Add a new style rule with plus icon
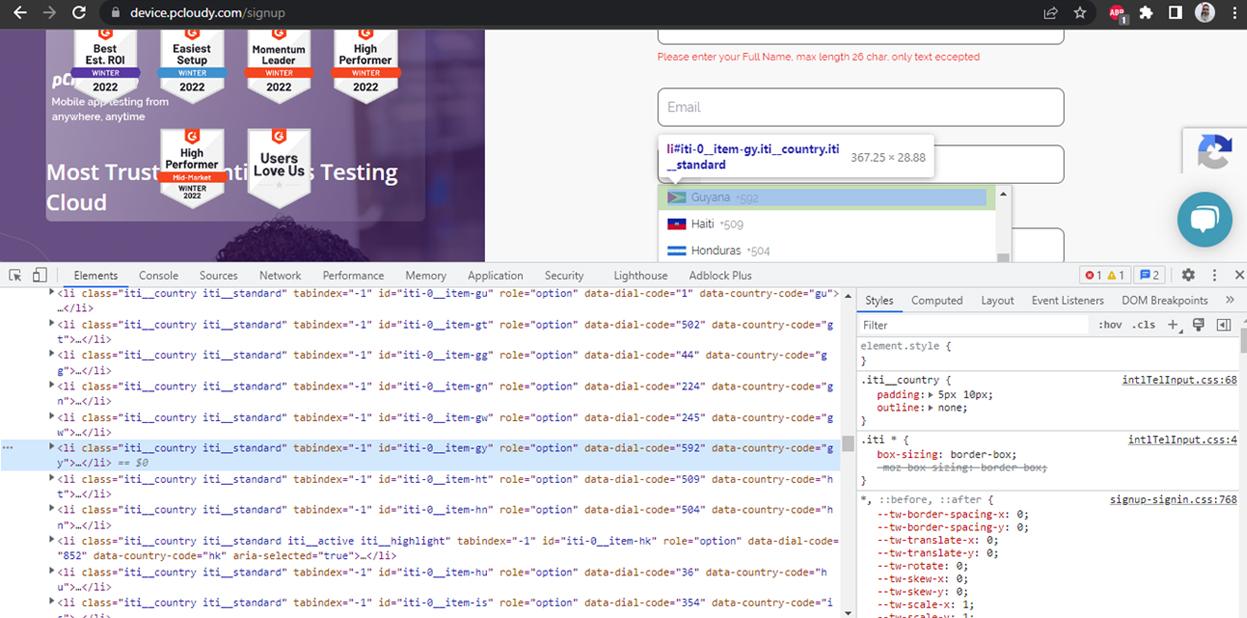 [1174, 325]
